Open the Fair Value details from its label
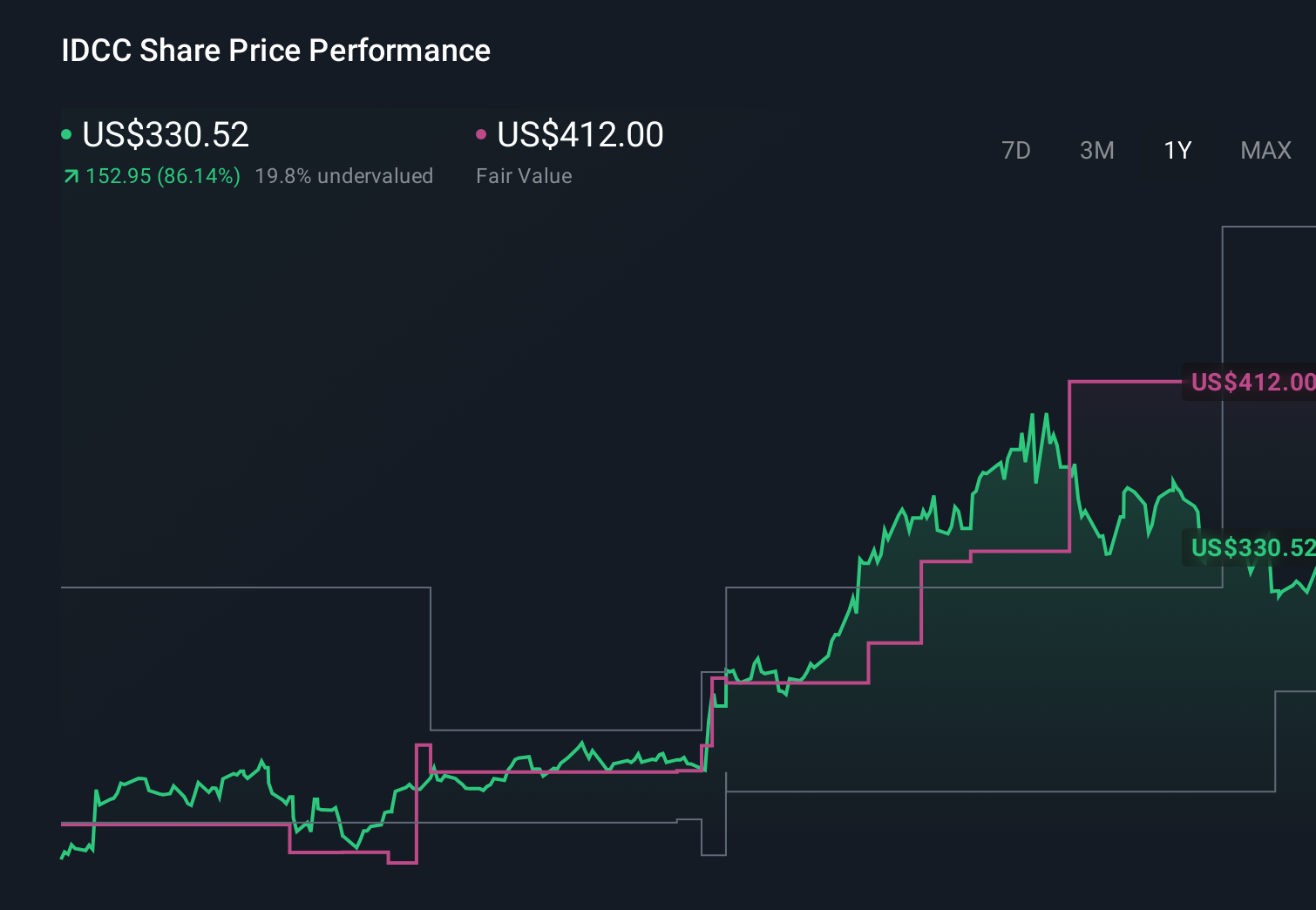This screenshot has height=910, width=1316. point(525,175)
